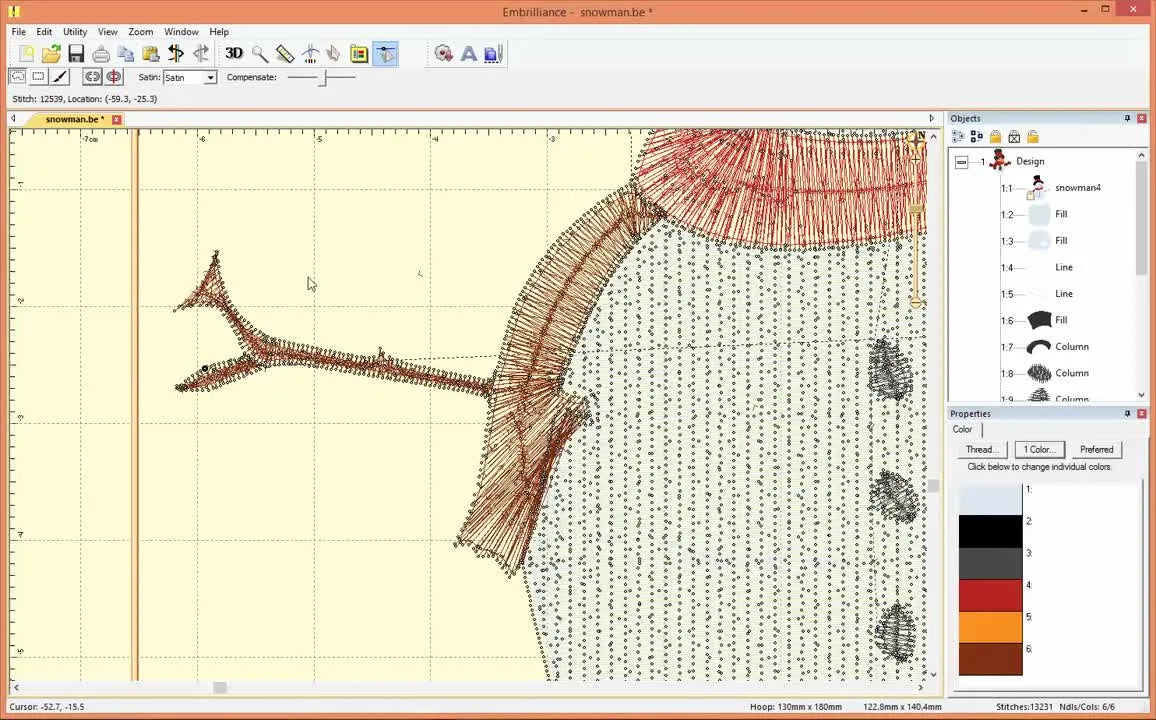Pin the Objects panel

pos(1127,118)
